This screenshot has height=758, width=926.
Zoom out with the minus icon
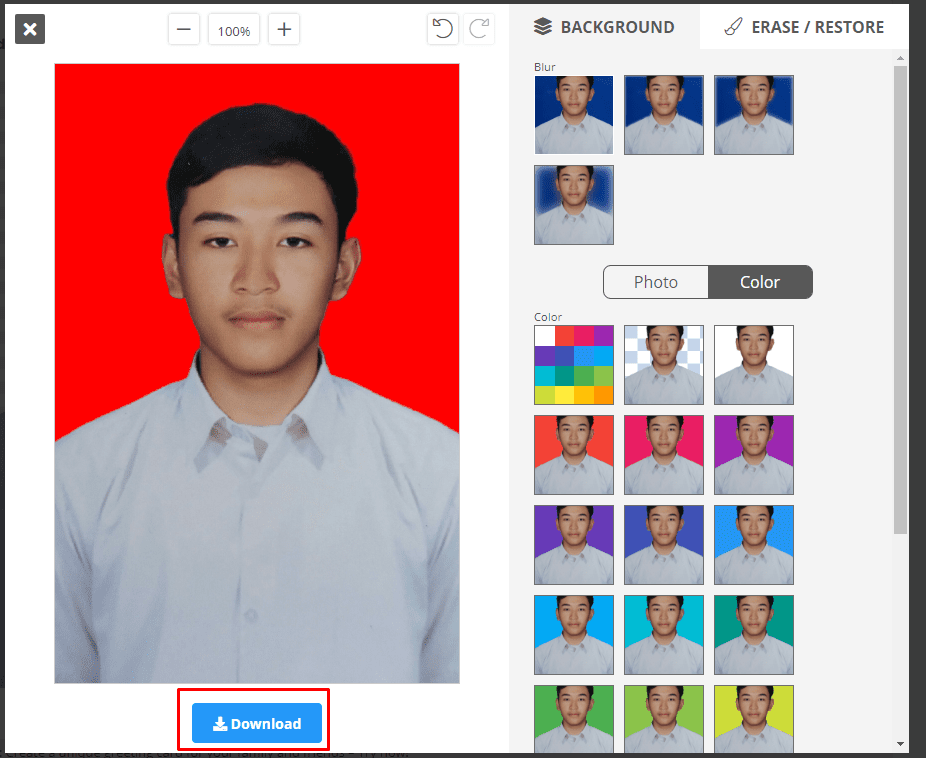[x=183, y=30]
